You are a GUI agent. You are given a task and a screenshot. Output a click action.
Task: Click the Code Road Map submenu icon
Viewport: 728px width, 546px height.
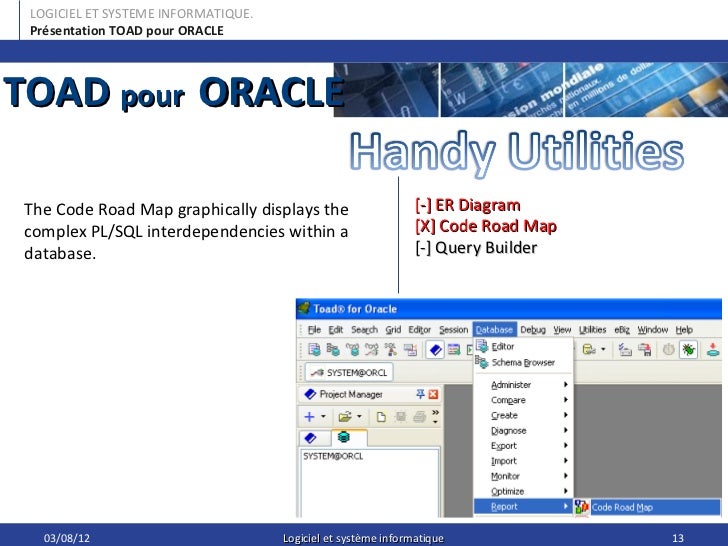click(581, 507)
